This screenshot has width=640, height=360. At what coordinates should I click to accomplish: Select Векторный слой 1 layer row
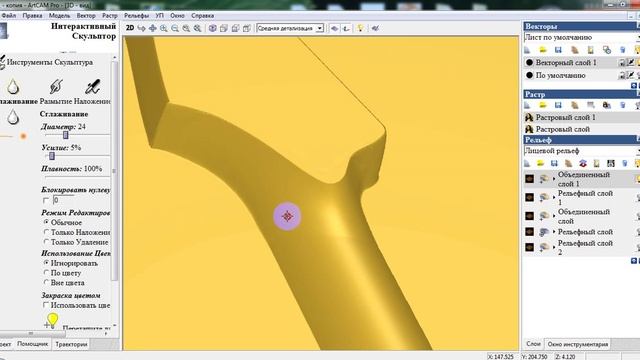581,62
